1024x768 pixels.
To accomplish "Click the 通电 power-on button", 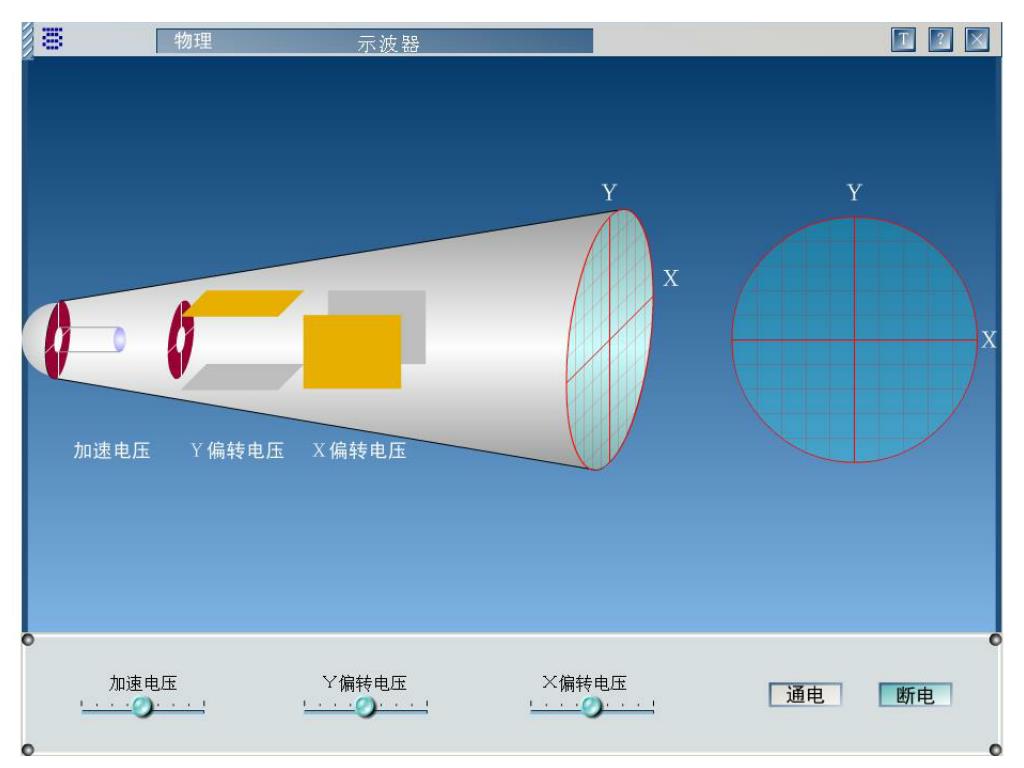I will point(805,695).
